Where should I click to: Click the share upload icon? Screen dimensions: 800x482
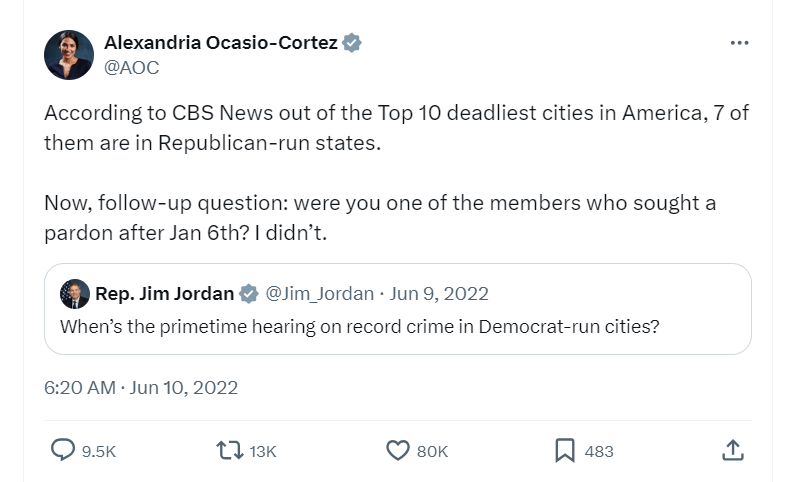[732, 451]
